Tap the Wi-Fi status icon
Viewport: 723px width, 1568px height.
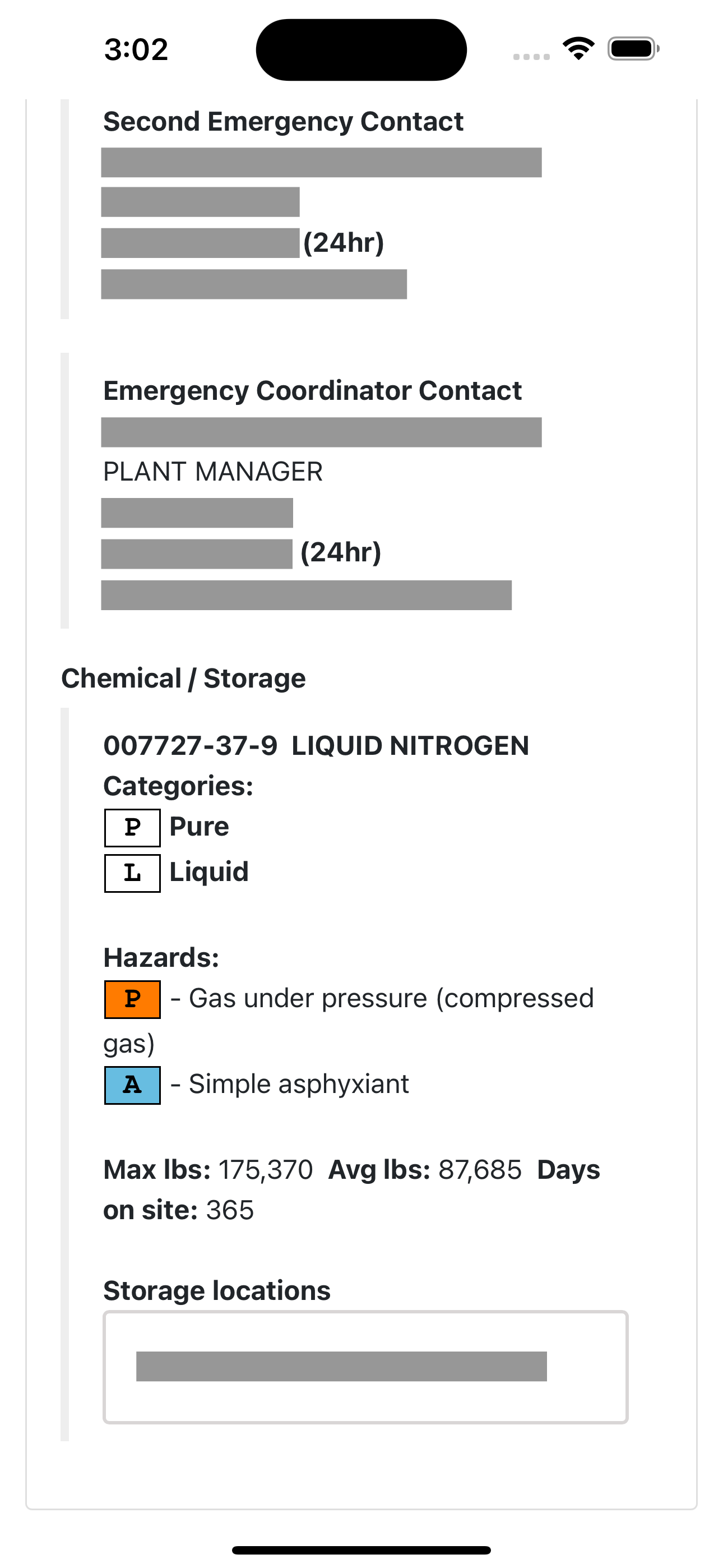(578, 49)
